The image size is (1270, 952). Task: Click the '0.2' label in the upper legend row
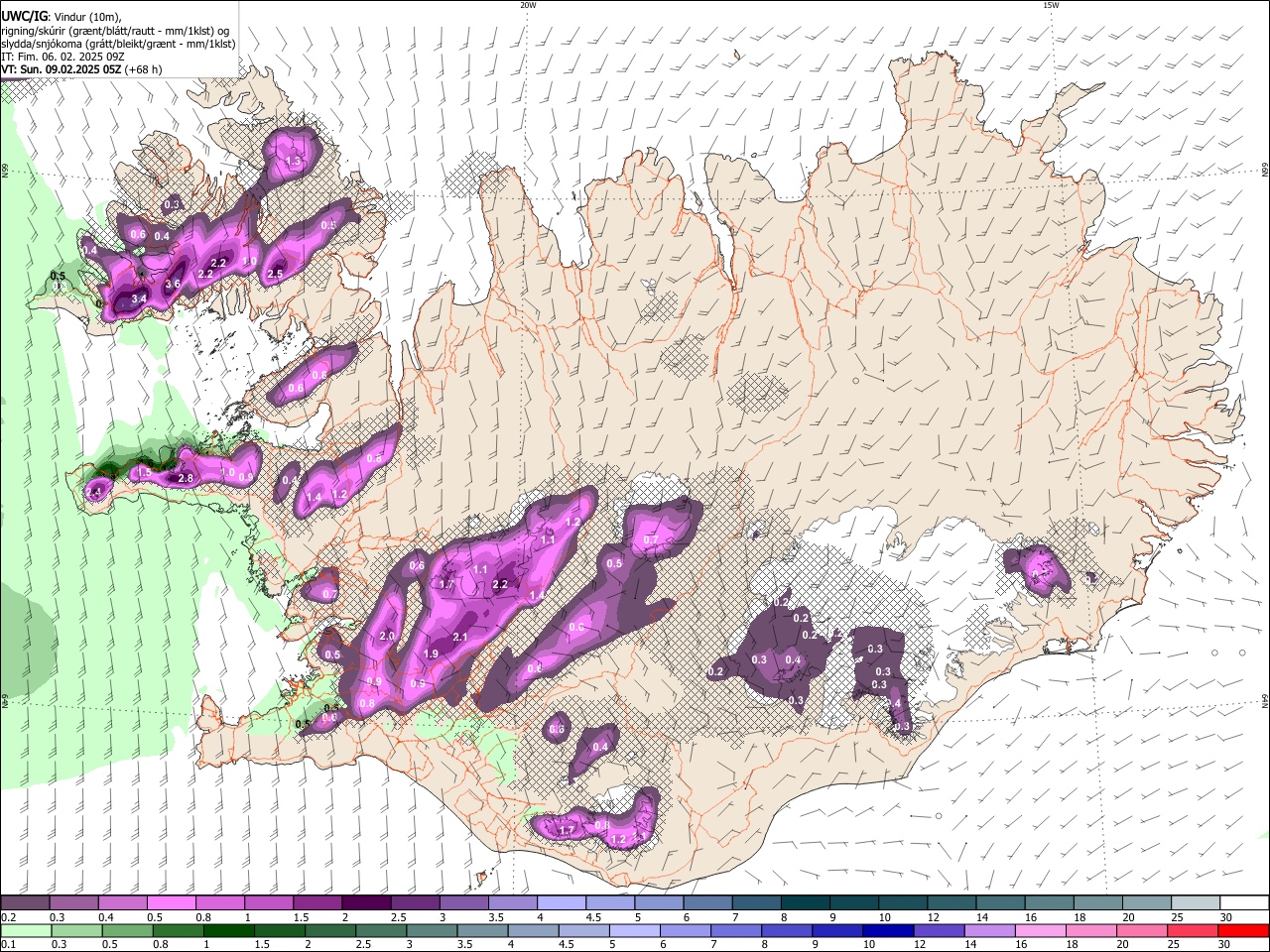tap(8, 917)
